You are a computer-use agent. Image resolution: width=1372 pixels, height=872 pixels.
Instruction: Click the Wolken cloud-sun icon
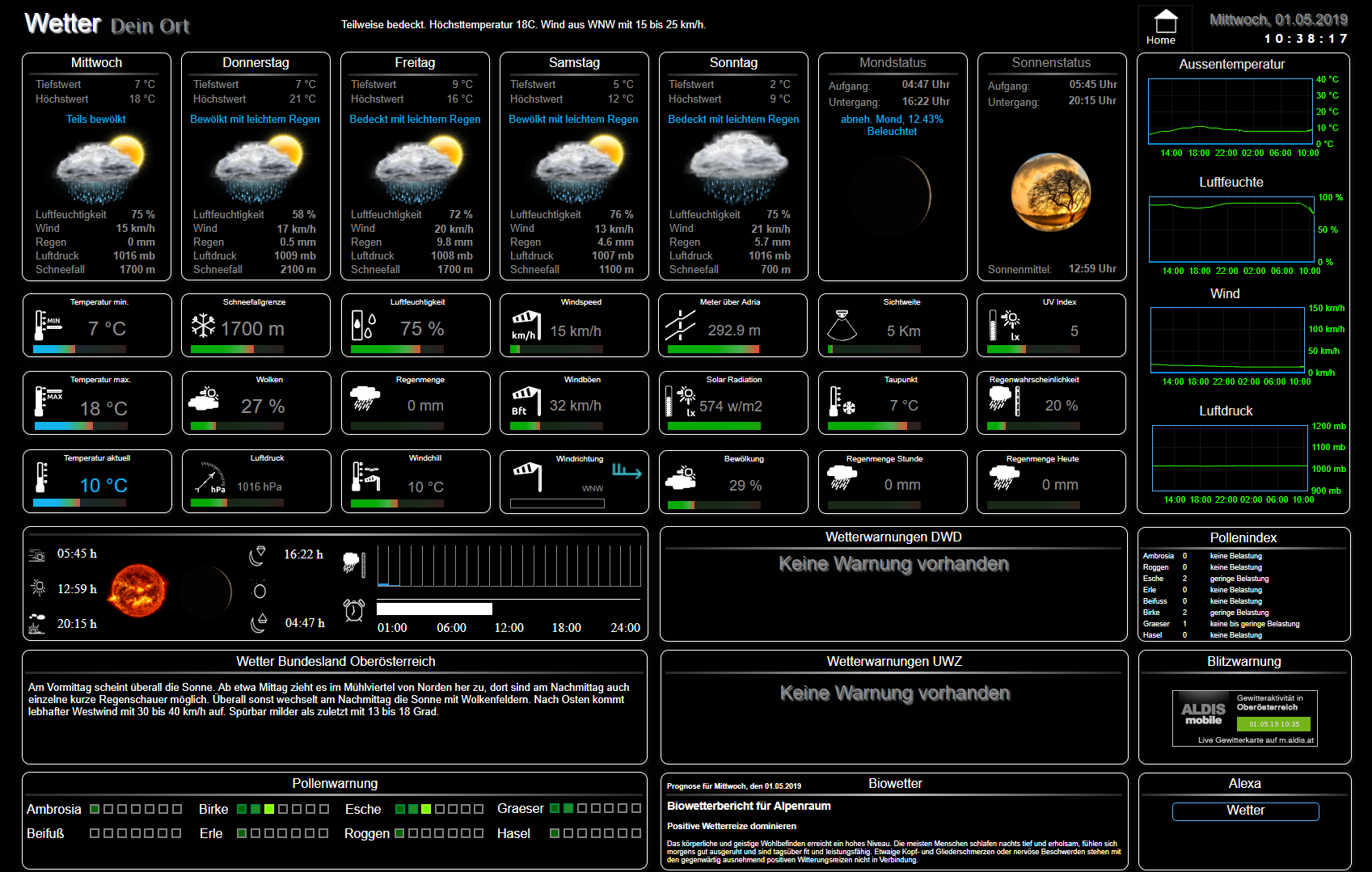(204, 400)
